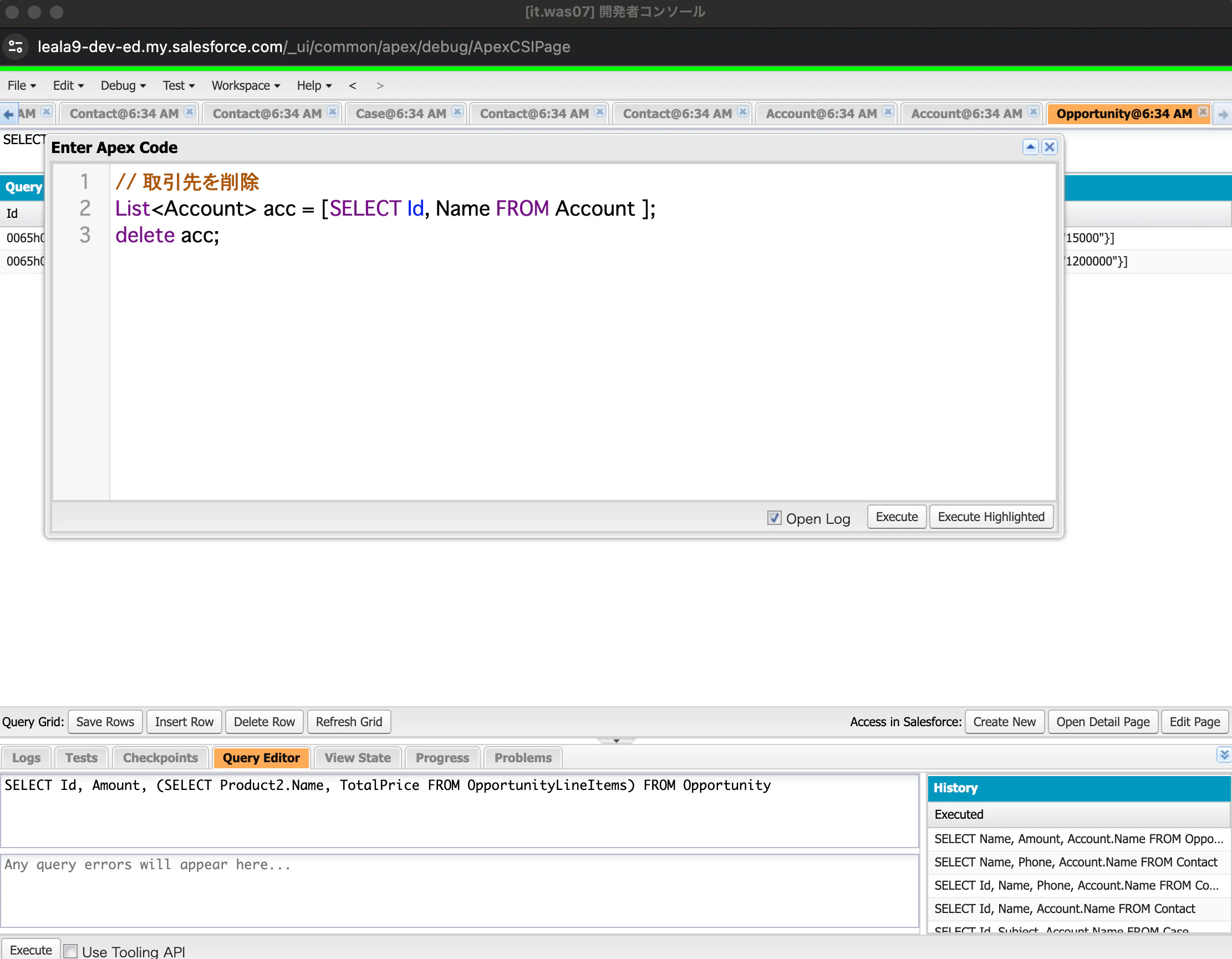
Task: Close the Enter Apex Code dialog
Action: tap(1049, 147)
